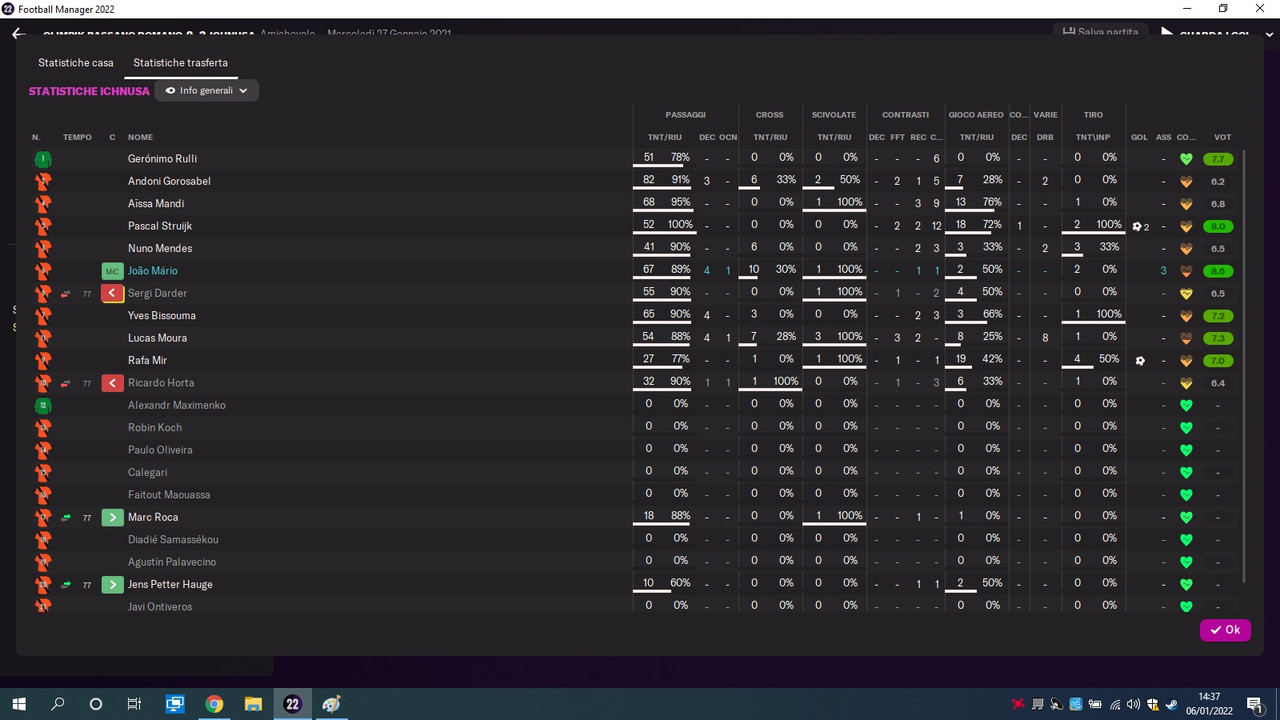Click the goalkeeper kit icon beside Gerónimo Rulli

pyautogui.click(x=42, y=159)
